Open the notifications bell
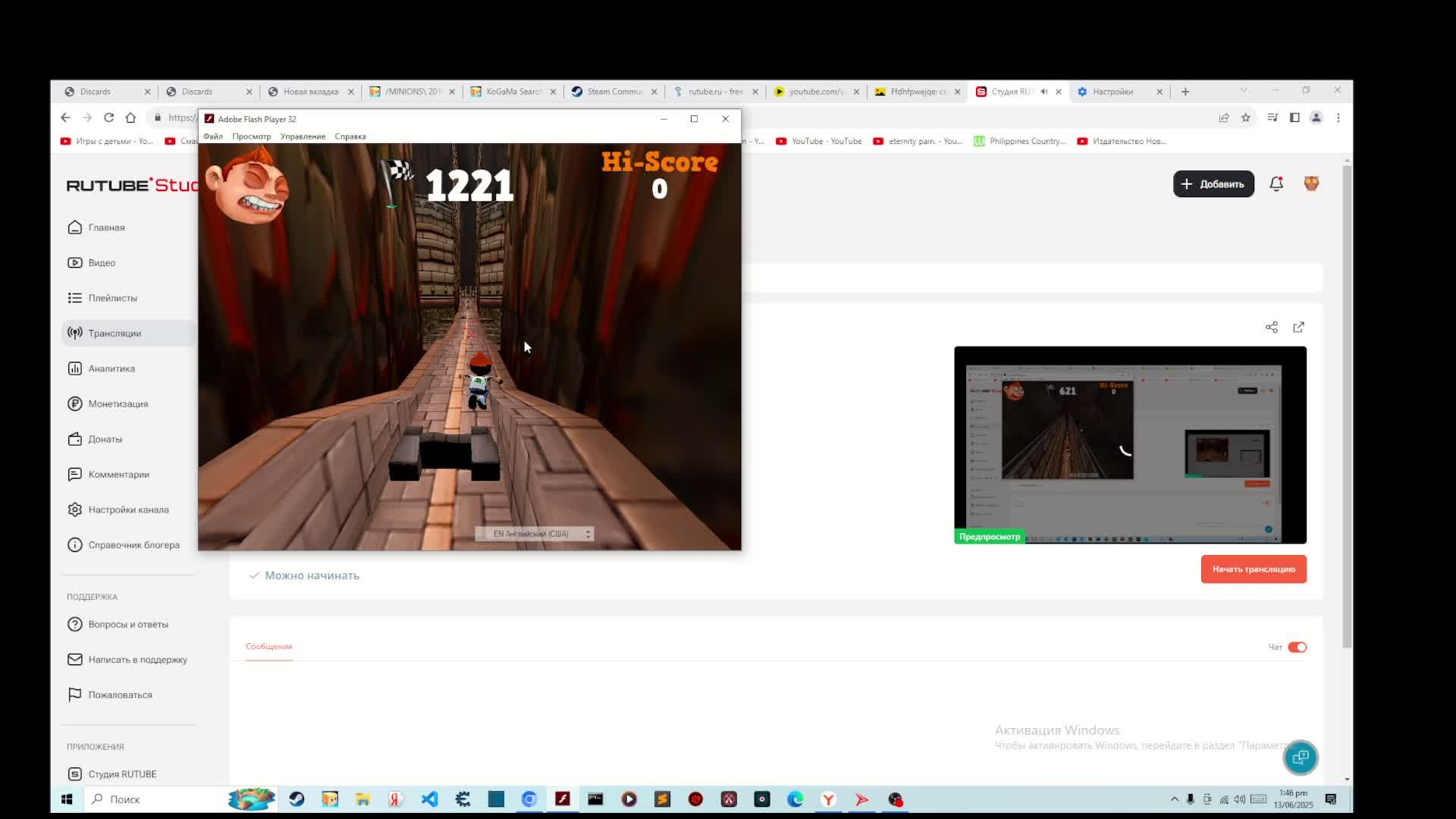This screenshot has height=819, width=1456. (1276, 184)
